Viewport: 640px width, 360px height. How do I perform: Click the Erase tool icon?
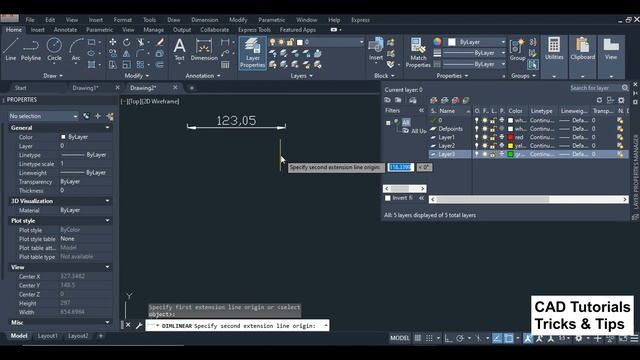160,42
